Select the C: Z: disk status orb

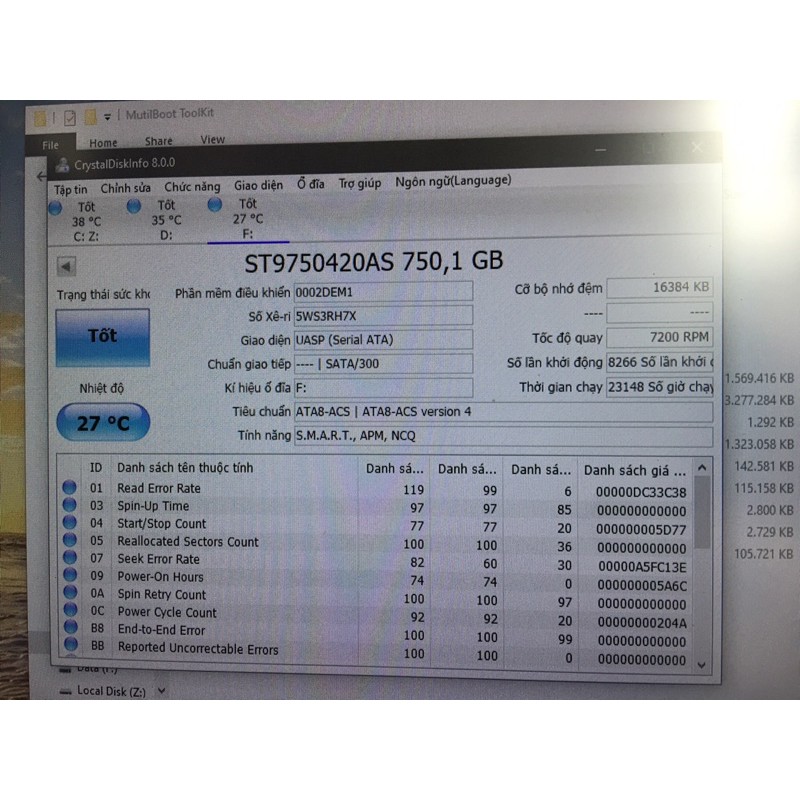(x=55, y=208)
